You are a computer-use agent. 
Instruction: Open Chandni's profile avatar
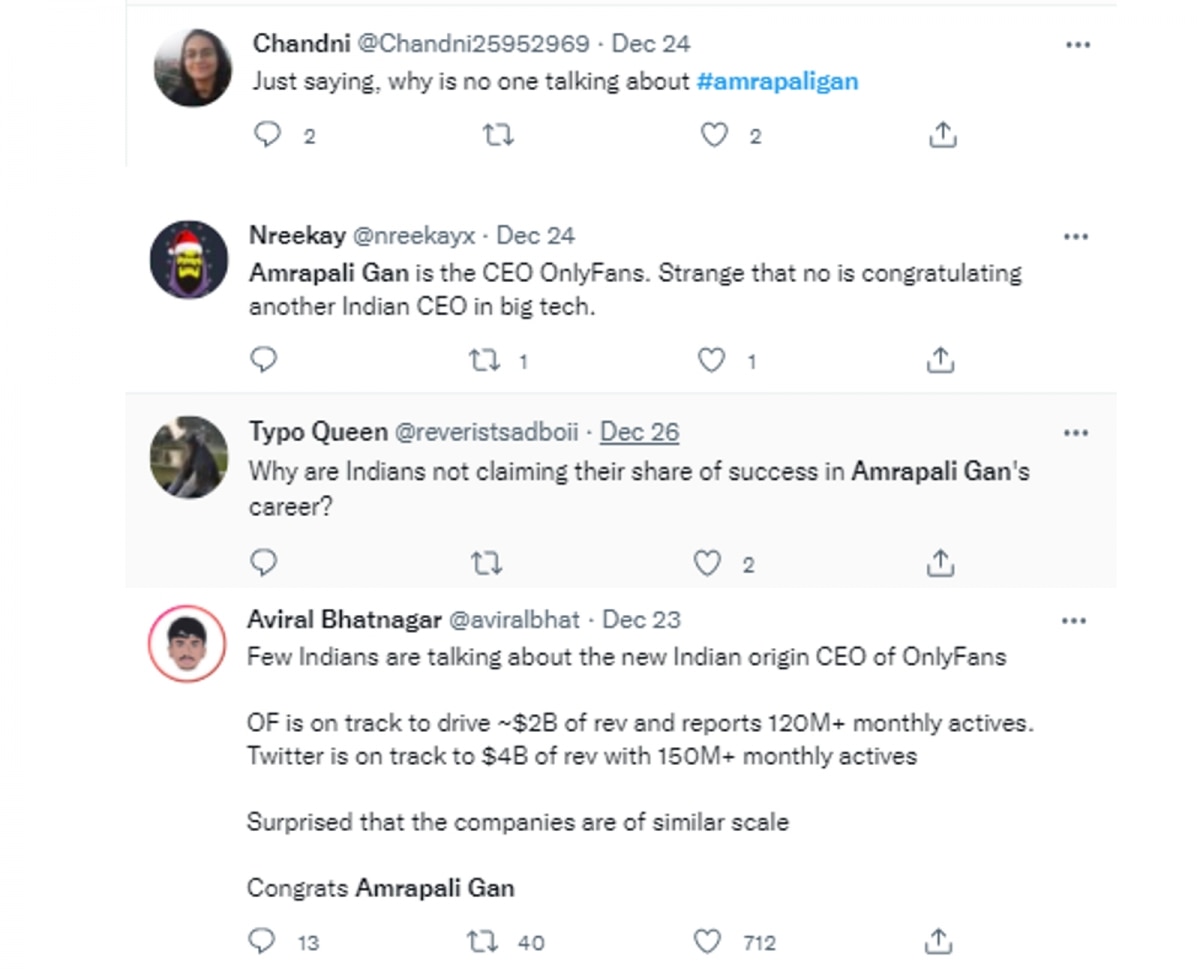click(x=193, y=67)
